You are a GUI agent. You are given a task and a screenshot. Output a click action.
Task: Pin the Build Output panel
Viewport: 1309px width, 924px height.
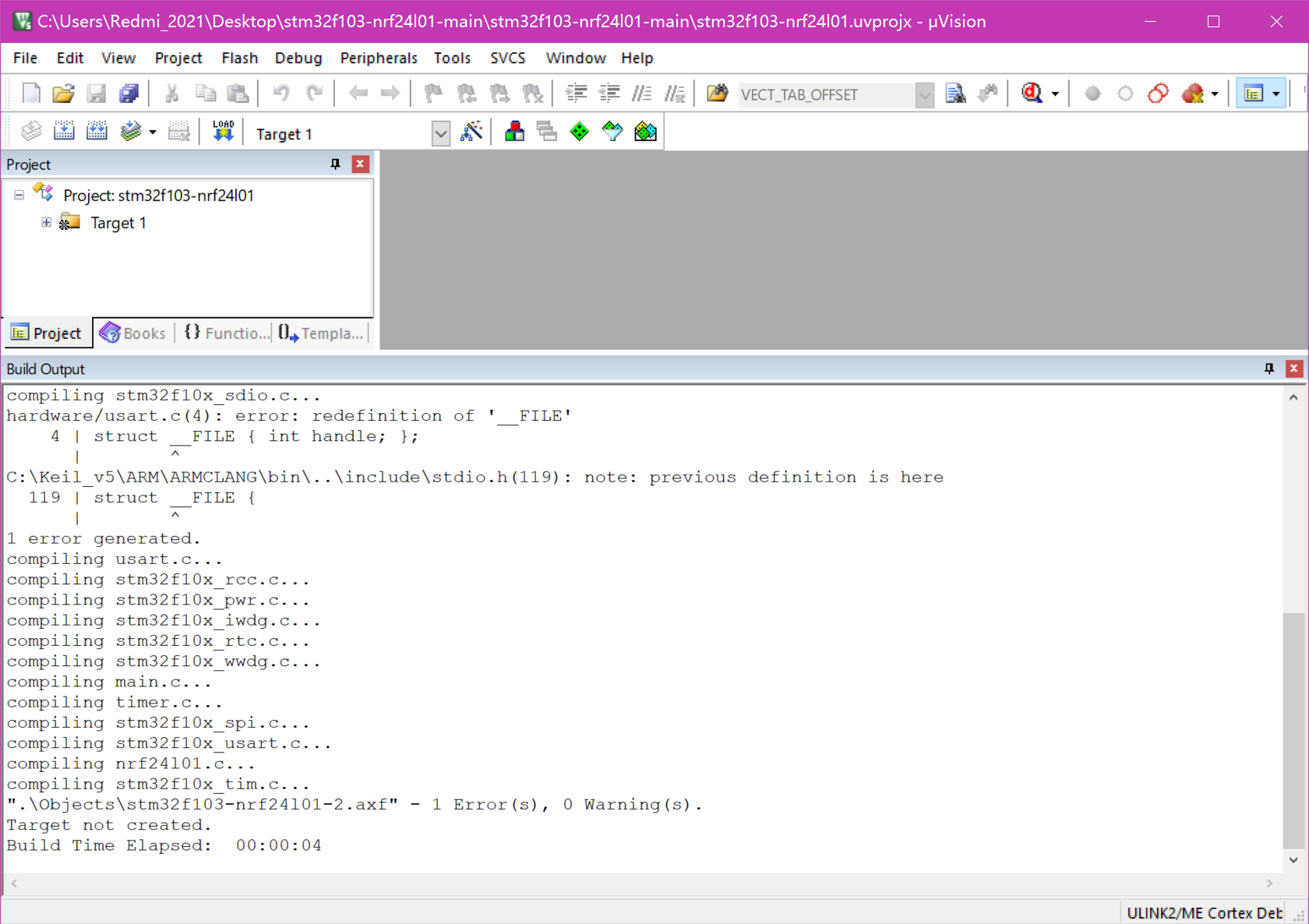[x=1269, y=369]
